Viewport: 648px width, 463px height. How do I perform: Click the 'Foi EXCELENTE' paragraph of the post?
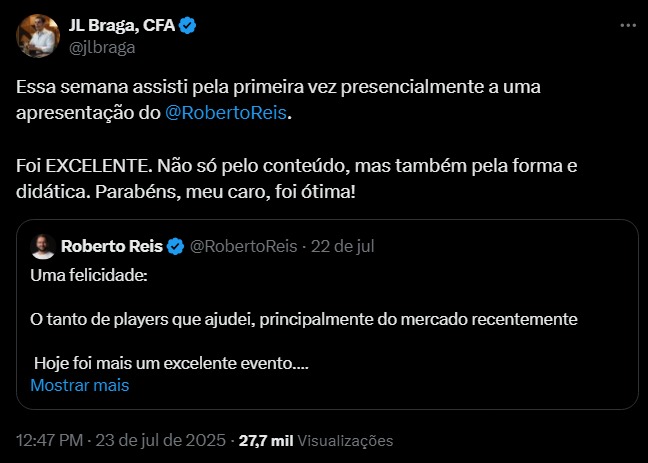(x=297, y=164)
